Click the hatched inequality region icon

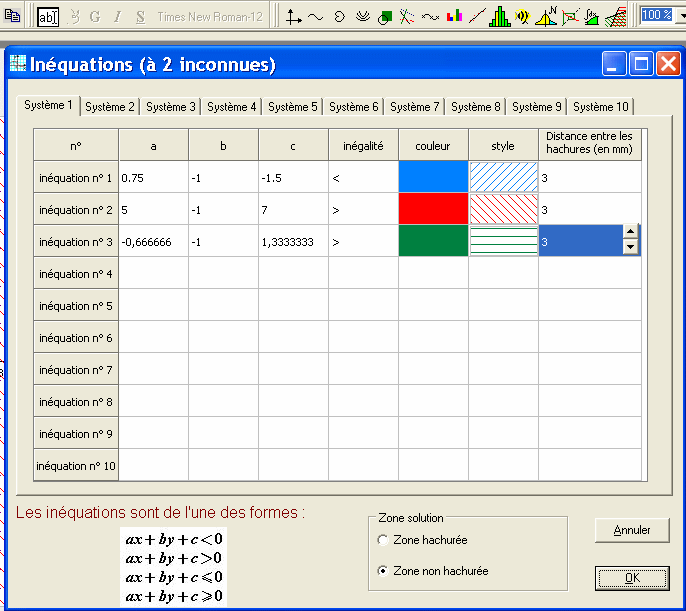(x=617, y=16)
